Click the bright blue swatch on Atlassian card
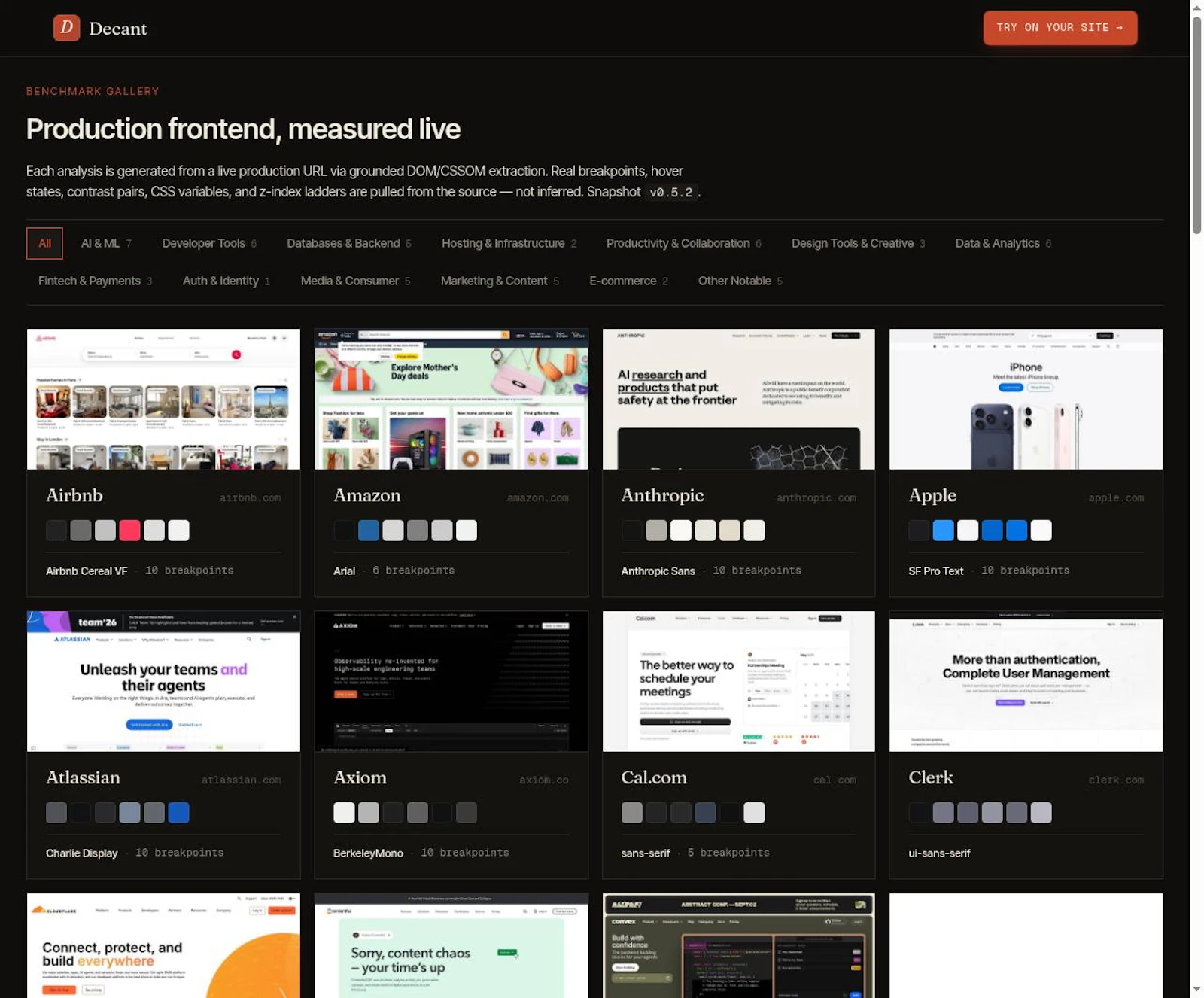This screenshot has width=1204, height=998. tap(178, 813)
